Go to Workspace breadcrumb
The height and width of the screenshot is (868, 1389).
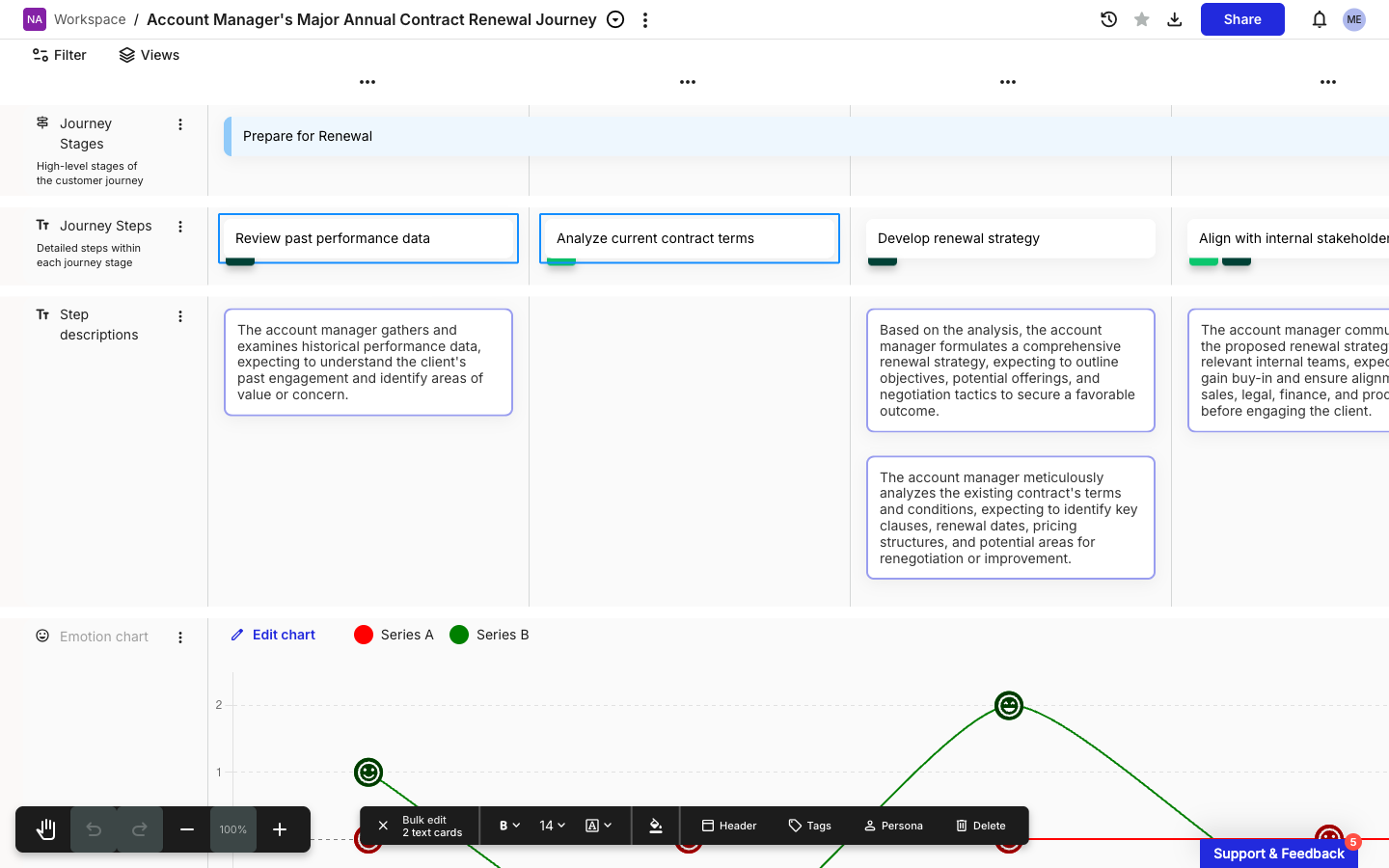90,19
